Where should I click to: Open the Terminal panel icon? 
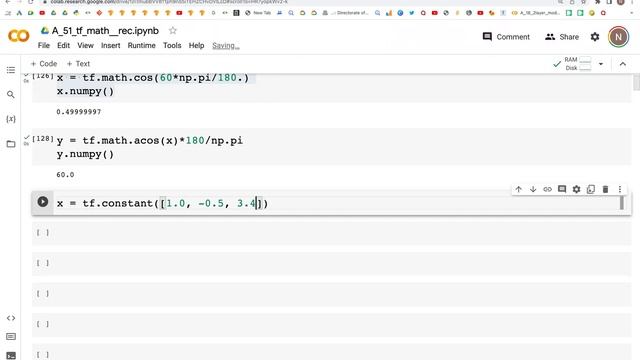(x=11, y=356)
